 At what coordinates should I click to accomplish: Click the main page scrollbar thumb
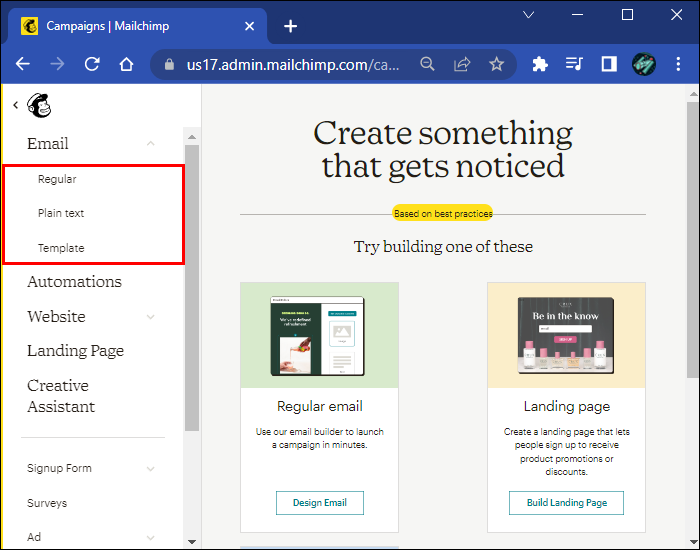tap(693, 240)
